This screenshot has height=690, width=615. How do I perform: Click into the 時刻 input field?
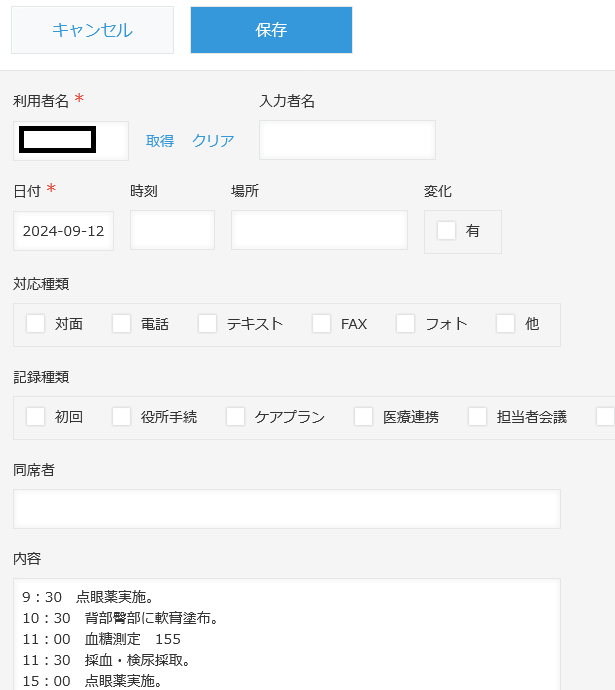pos(172,230)
